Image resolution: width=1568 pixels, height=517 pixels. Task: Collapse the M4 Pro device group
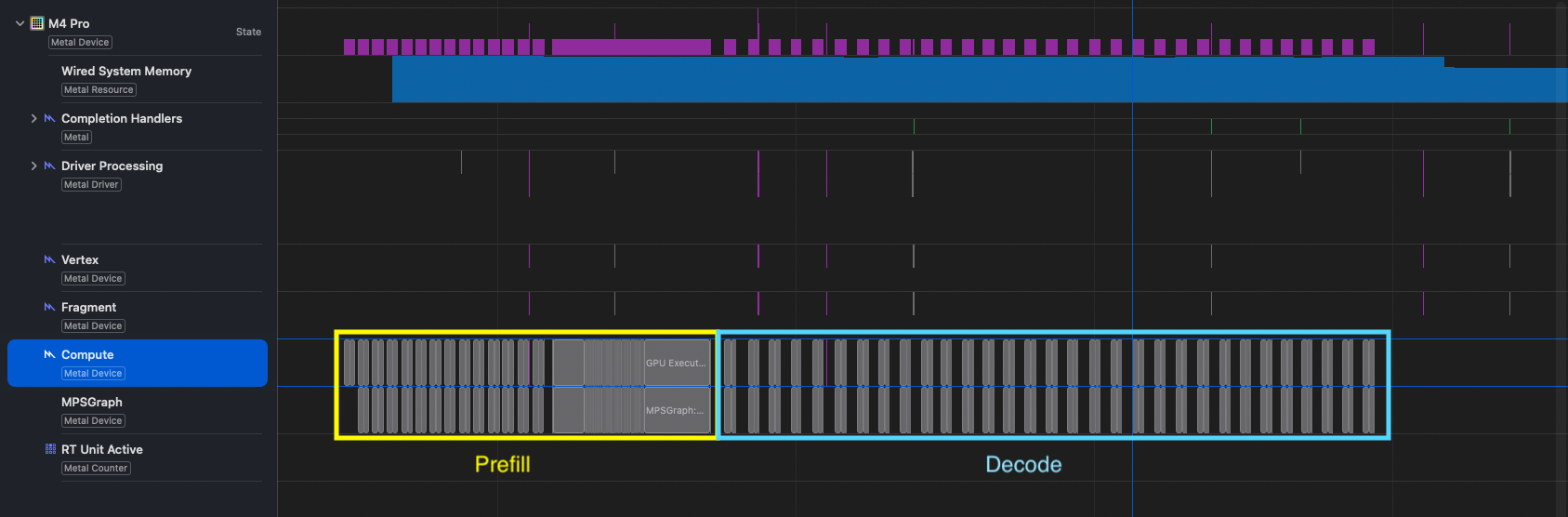click(x=20, y=23)
